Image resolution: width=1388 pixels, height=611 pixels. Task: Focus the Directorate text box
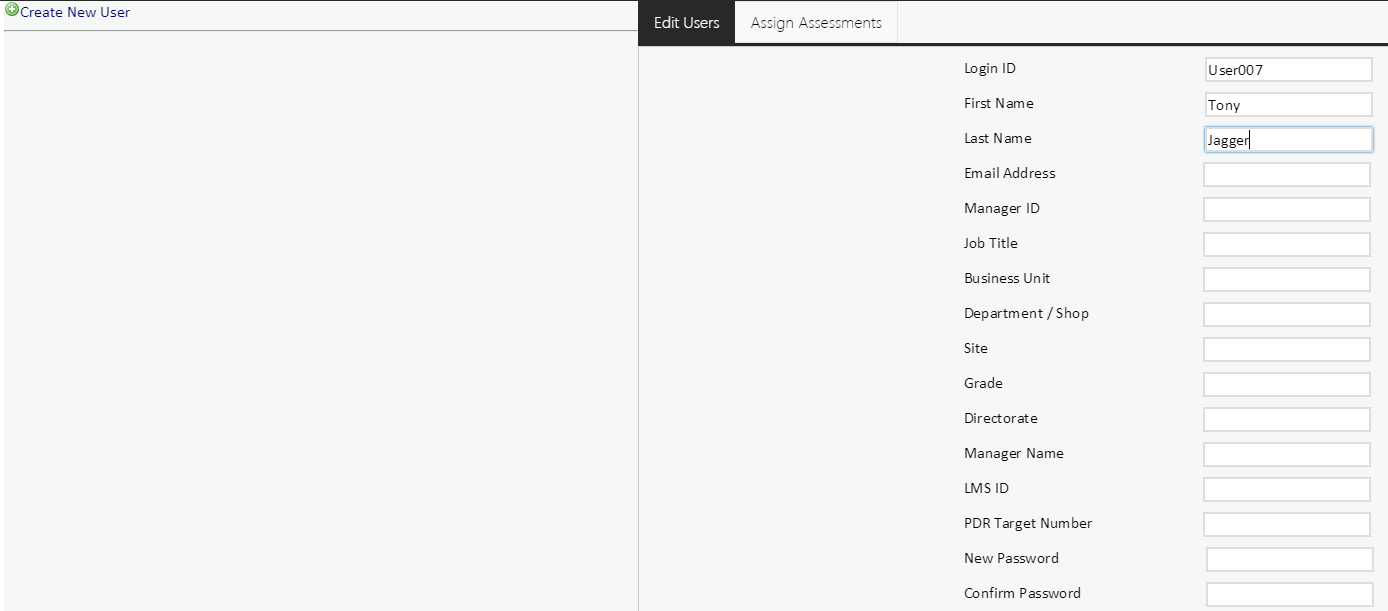tap(1286, 420)
